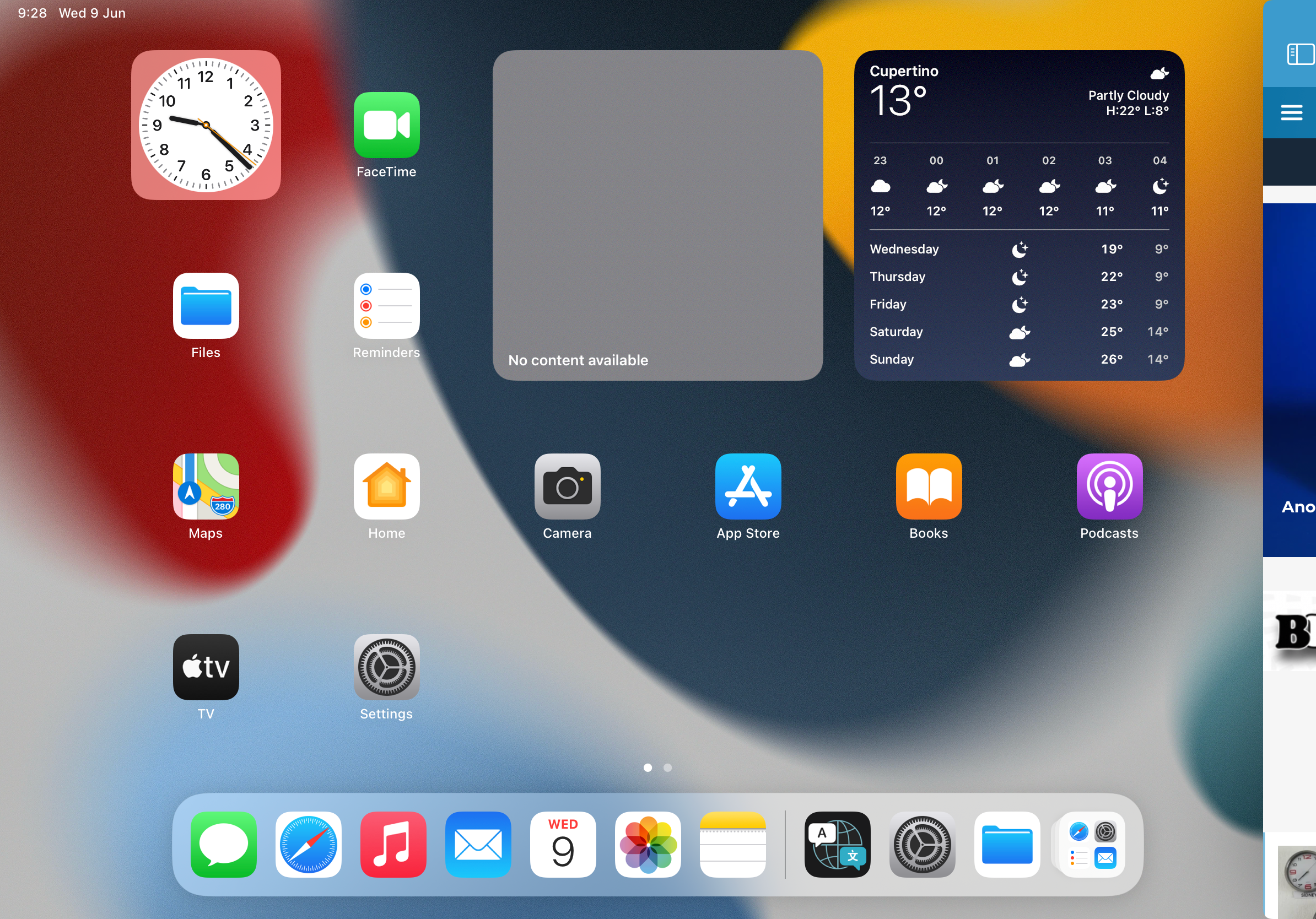Open recent Settings app in dock
This screenshot has height=919, width=1316.
pyautogui.click(x=922, y=844)
